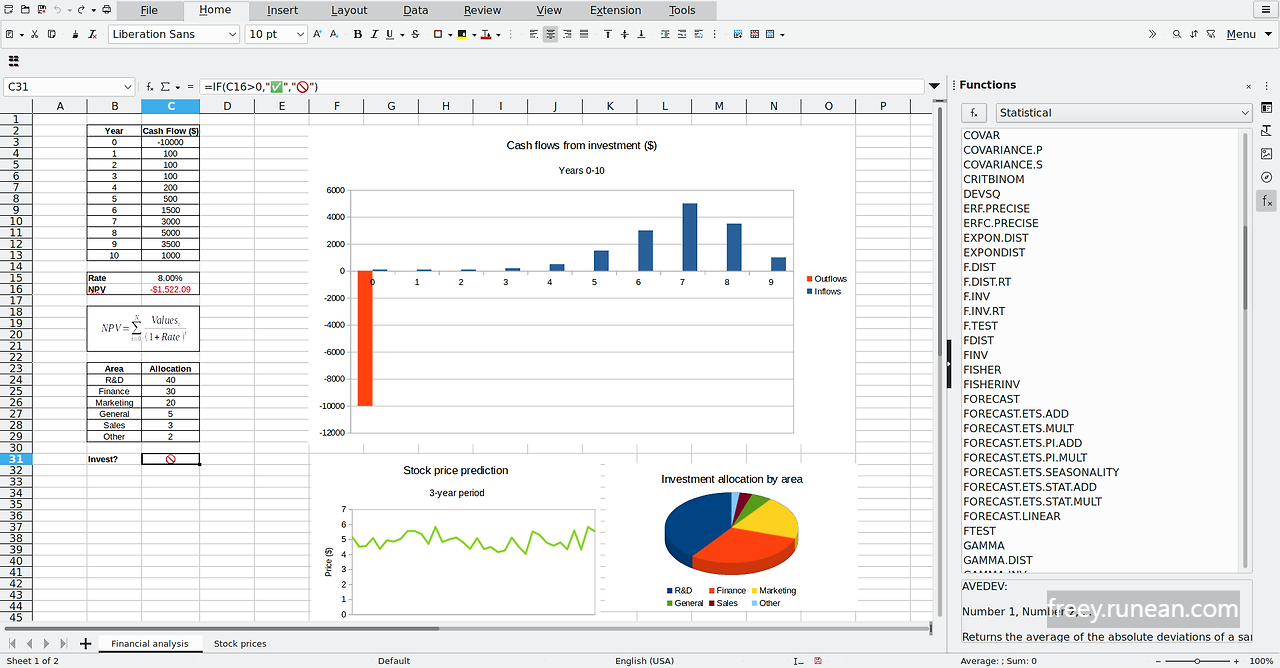Click the Undo icon
This screenshot has height=668, width=1280.
pos(58,8)
